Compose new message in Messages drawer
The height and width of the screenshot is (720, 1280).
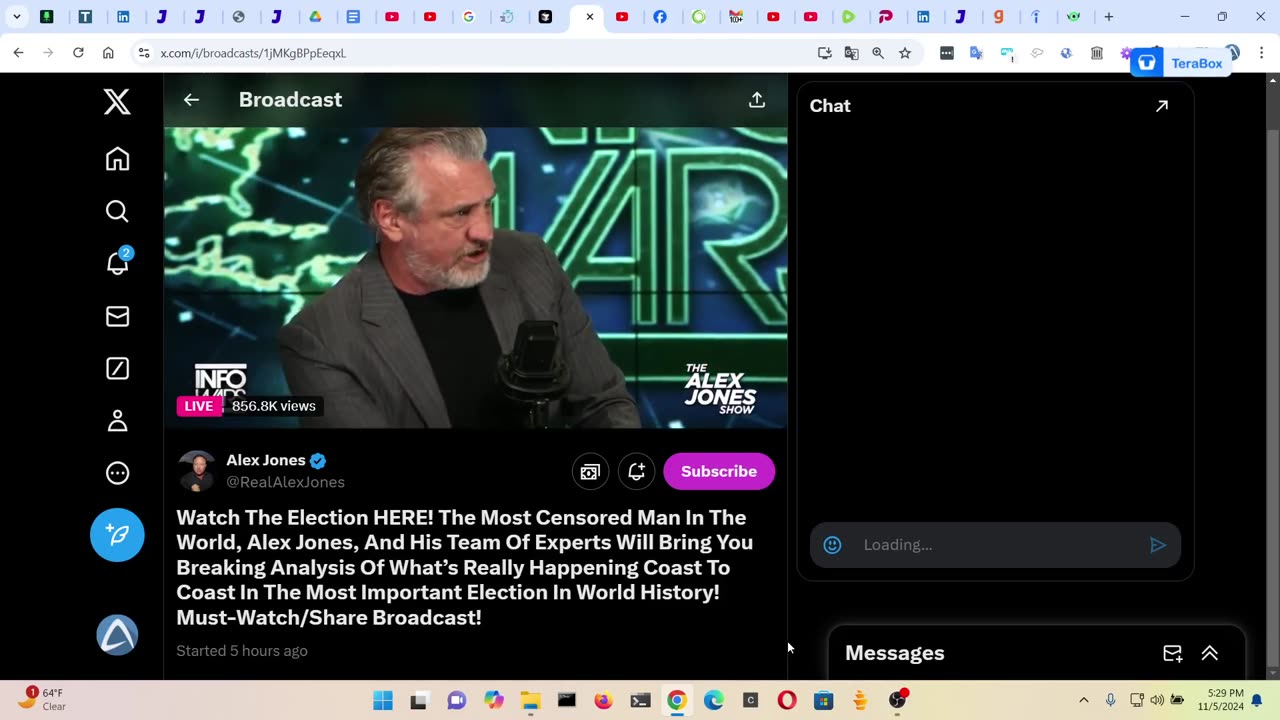(1173, 653)
